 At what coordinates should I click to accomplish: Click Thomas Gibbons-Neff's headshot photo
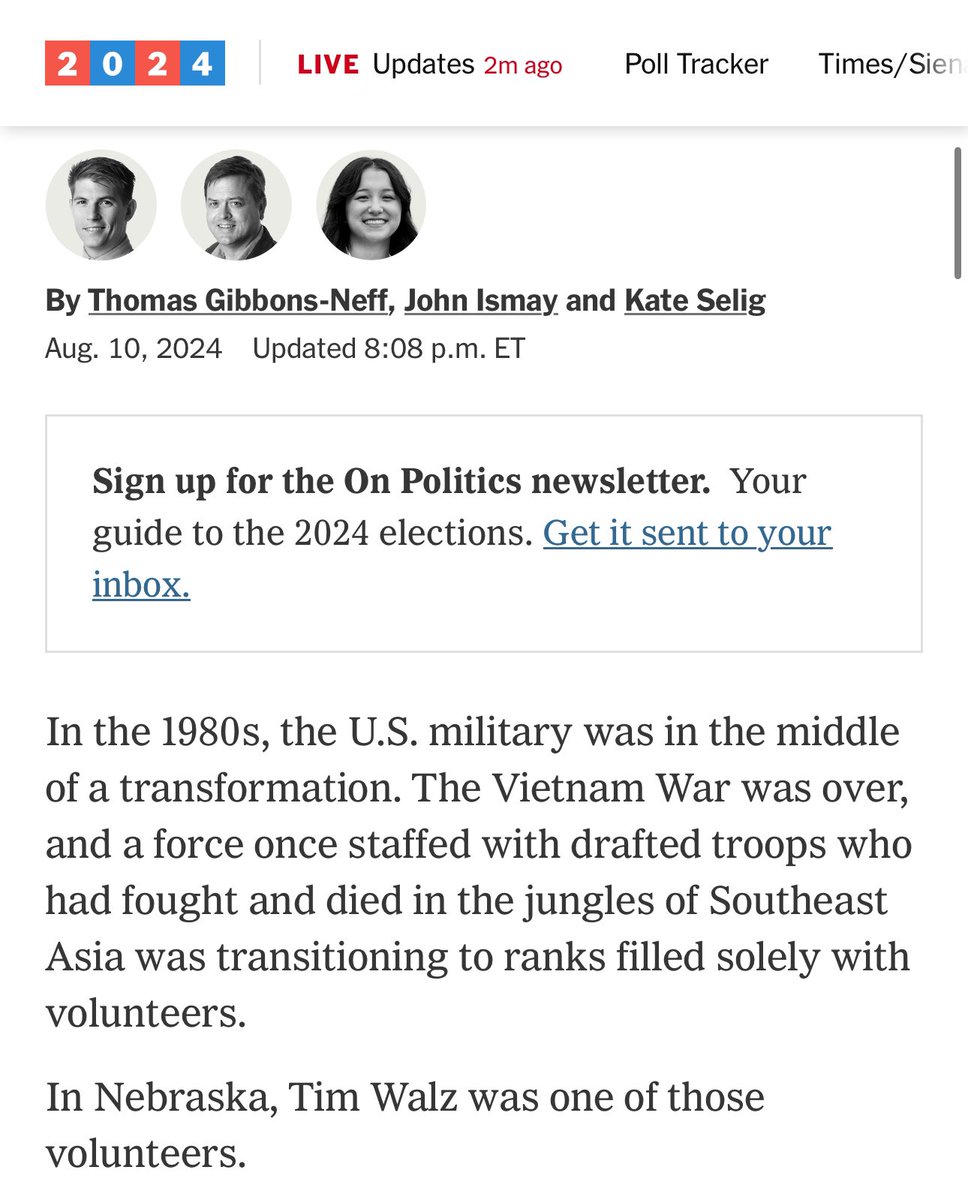coord(101,205)
